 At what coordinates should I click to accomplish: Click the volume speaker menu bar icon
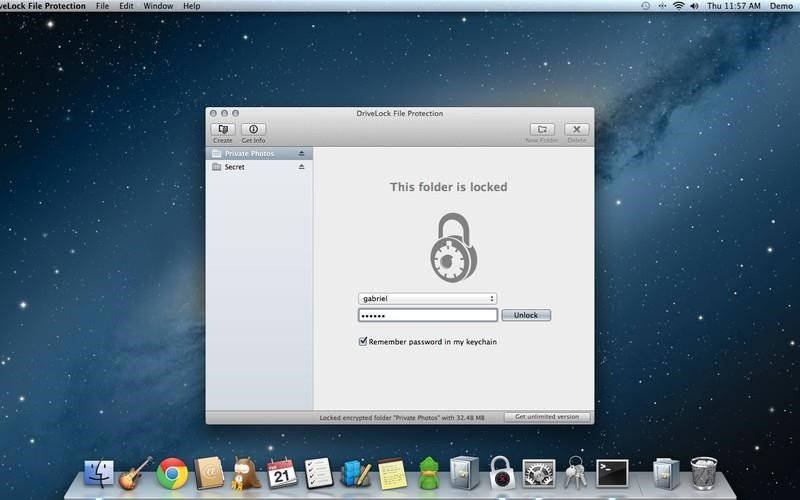point(694,6)
